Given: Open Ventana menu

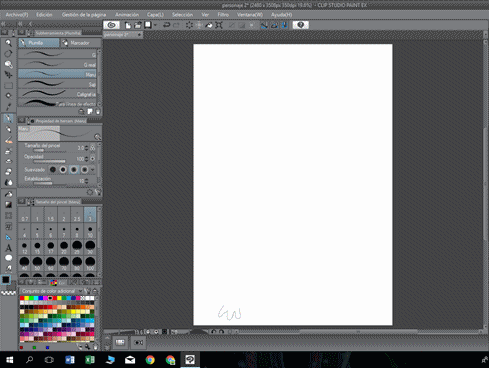Looking at the screenshot, I should [x=250, y=15].
